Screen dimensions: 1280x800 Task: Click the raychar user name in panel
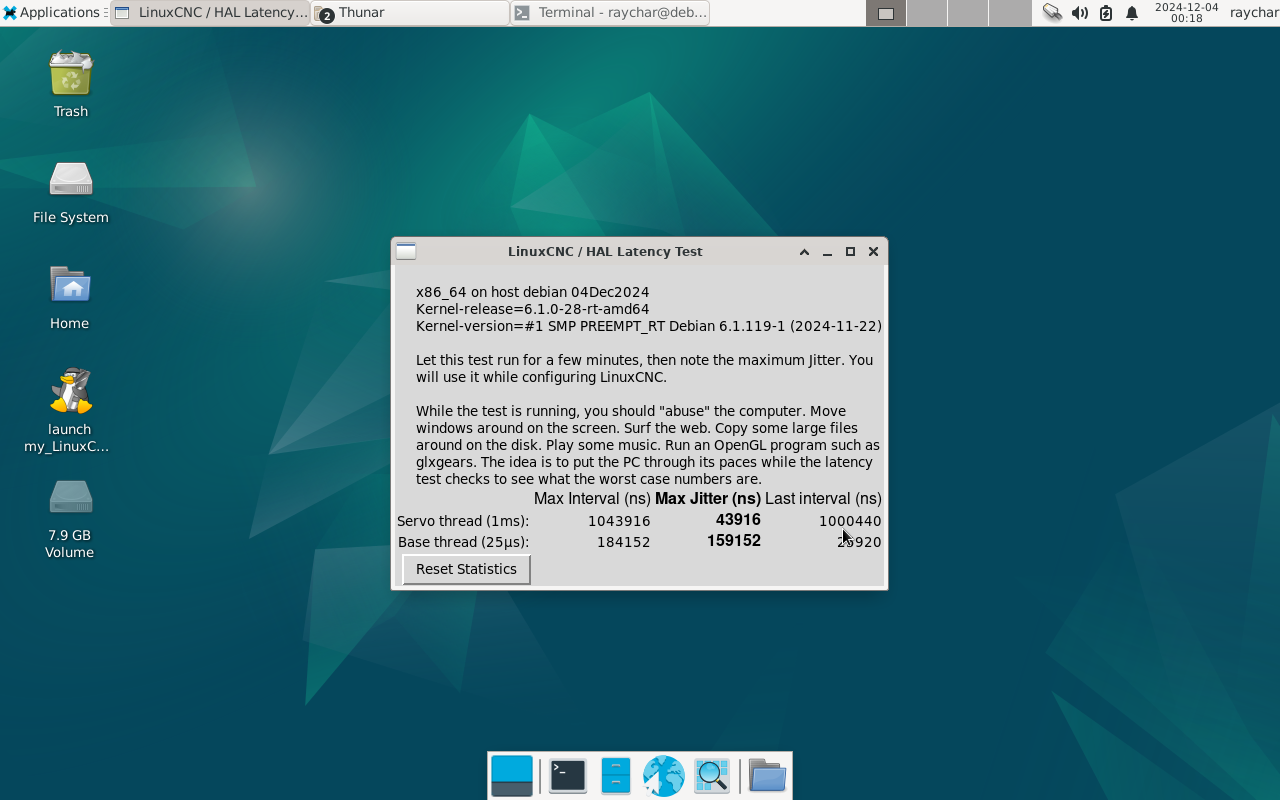point(1254,13)
